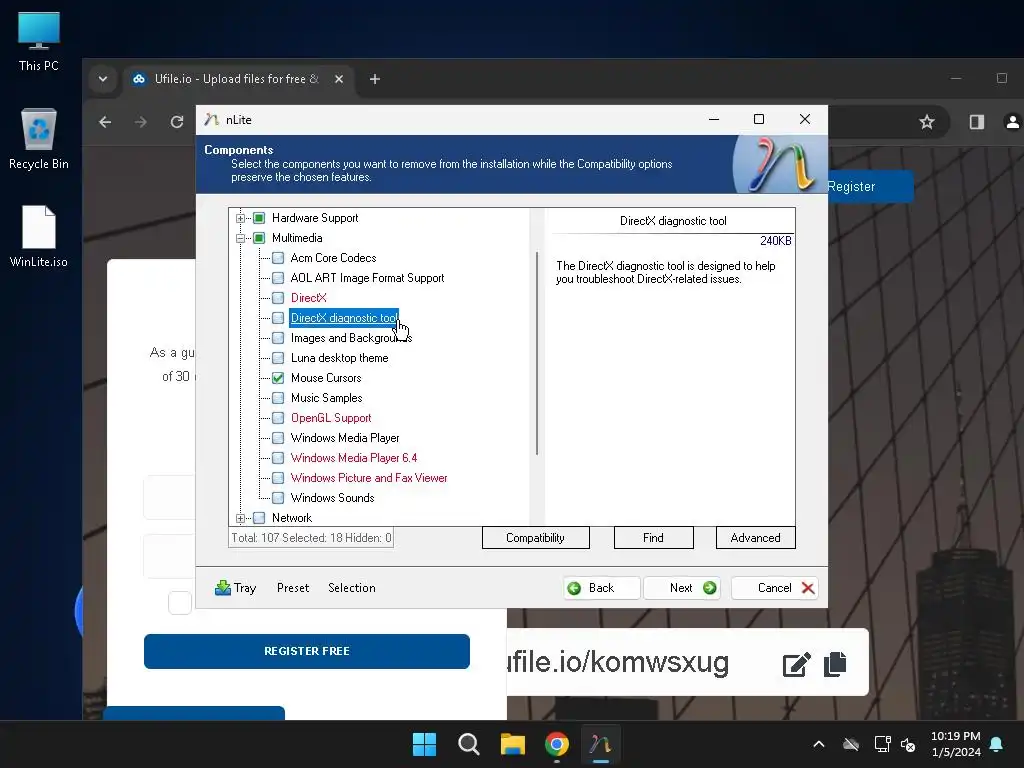This screenshot has height=768, width=1024.
Task: Expand the Network tree node
Action: point(240,519)
